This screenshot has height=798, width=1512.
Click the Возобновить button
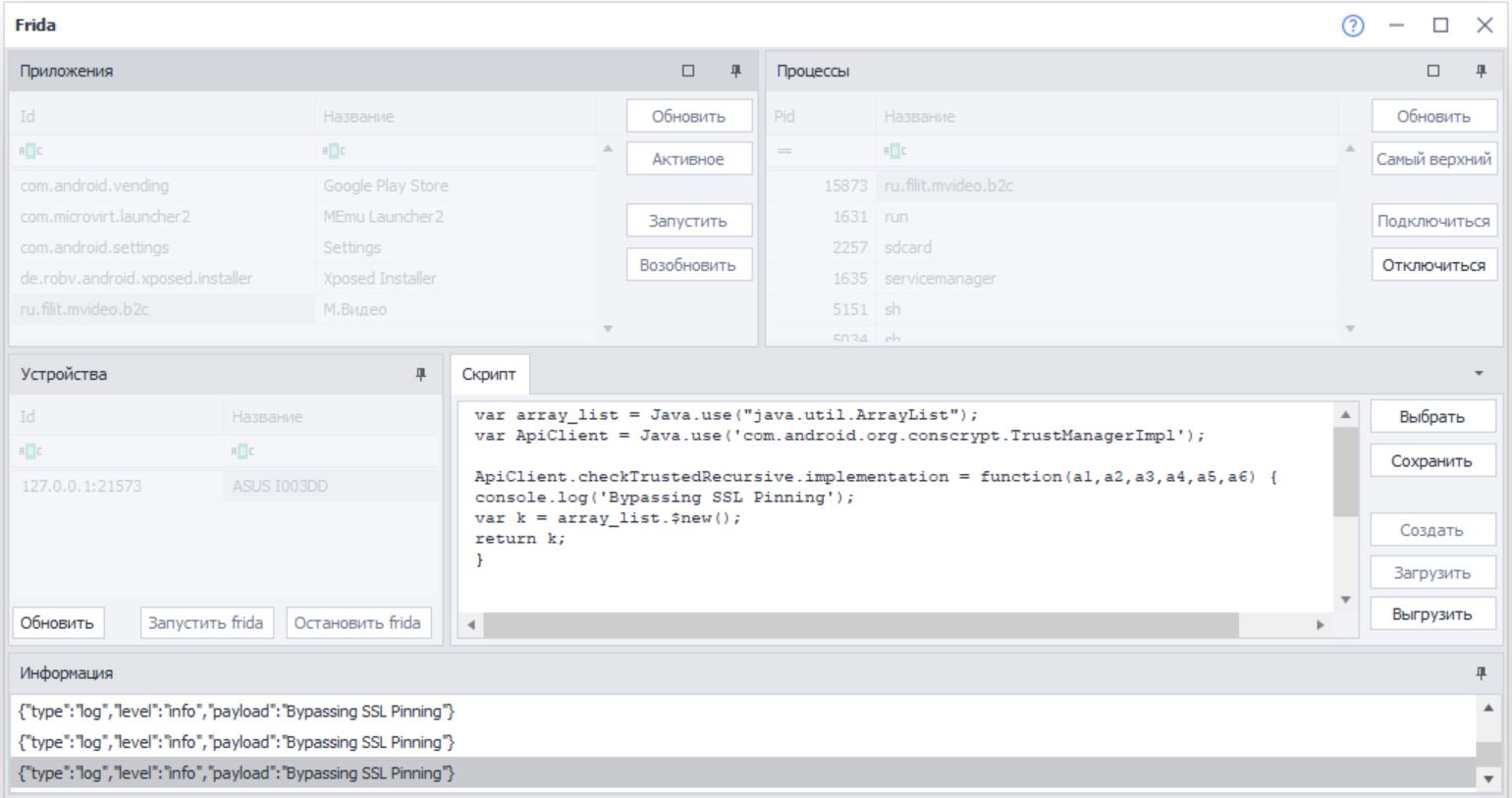[x=689, y=265]
